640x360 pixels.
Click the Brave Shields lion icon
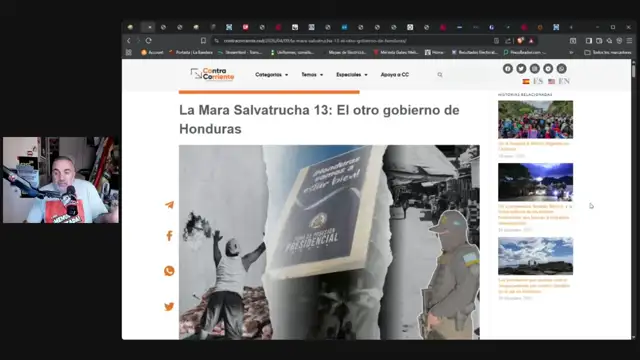pos(520,41)
